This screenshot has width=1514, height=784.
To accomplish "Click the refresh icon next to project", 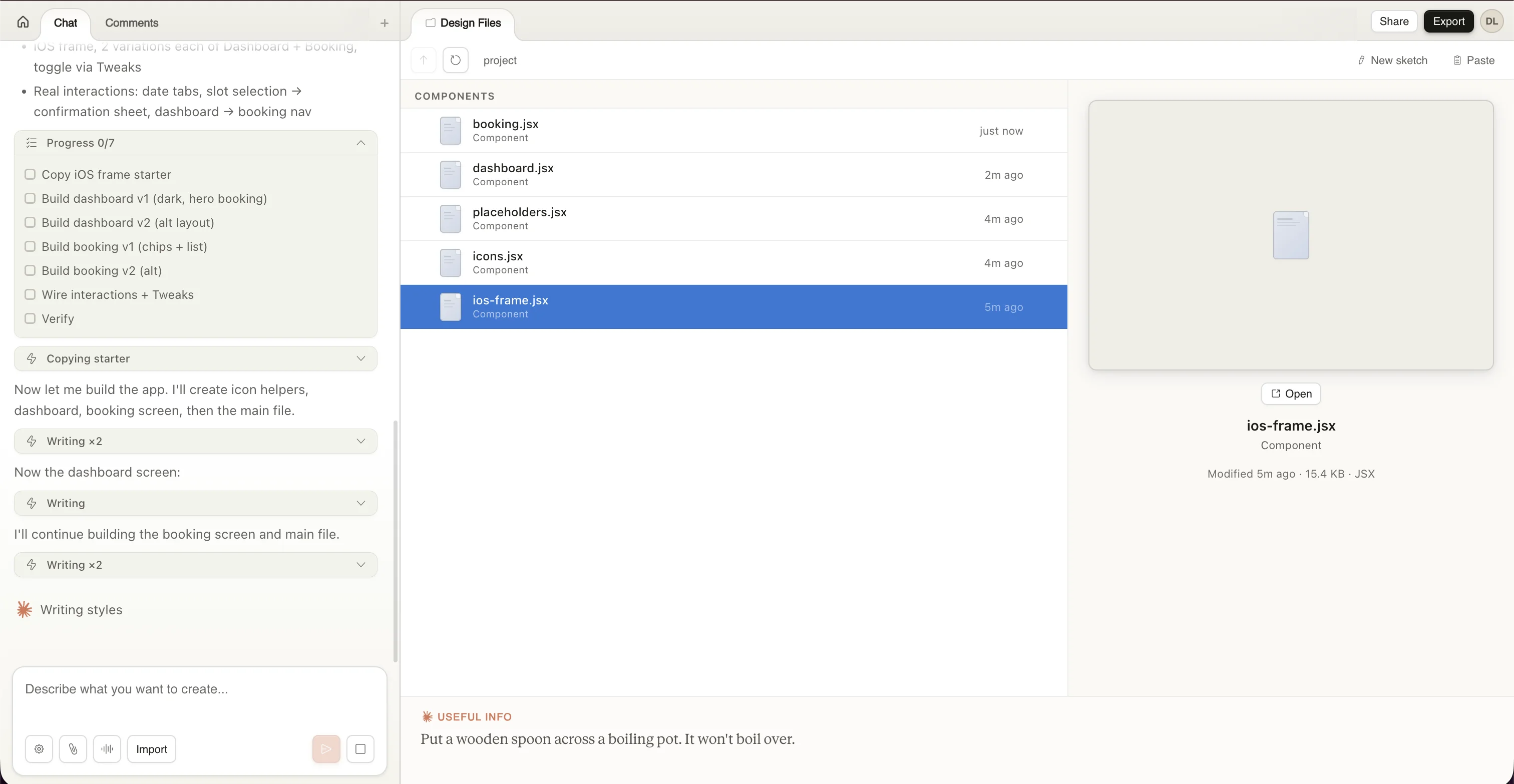I will 455,60.
